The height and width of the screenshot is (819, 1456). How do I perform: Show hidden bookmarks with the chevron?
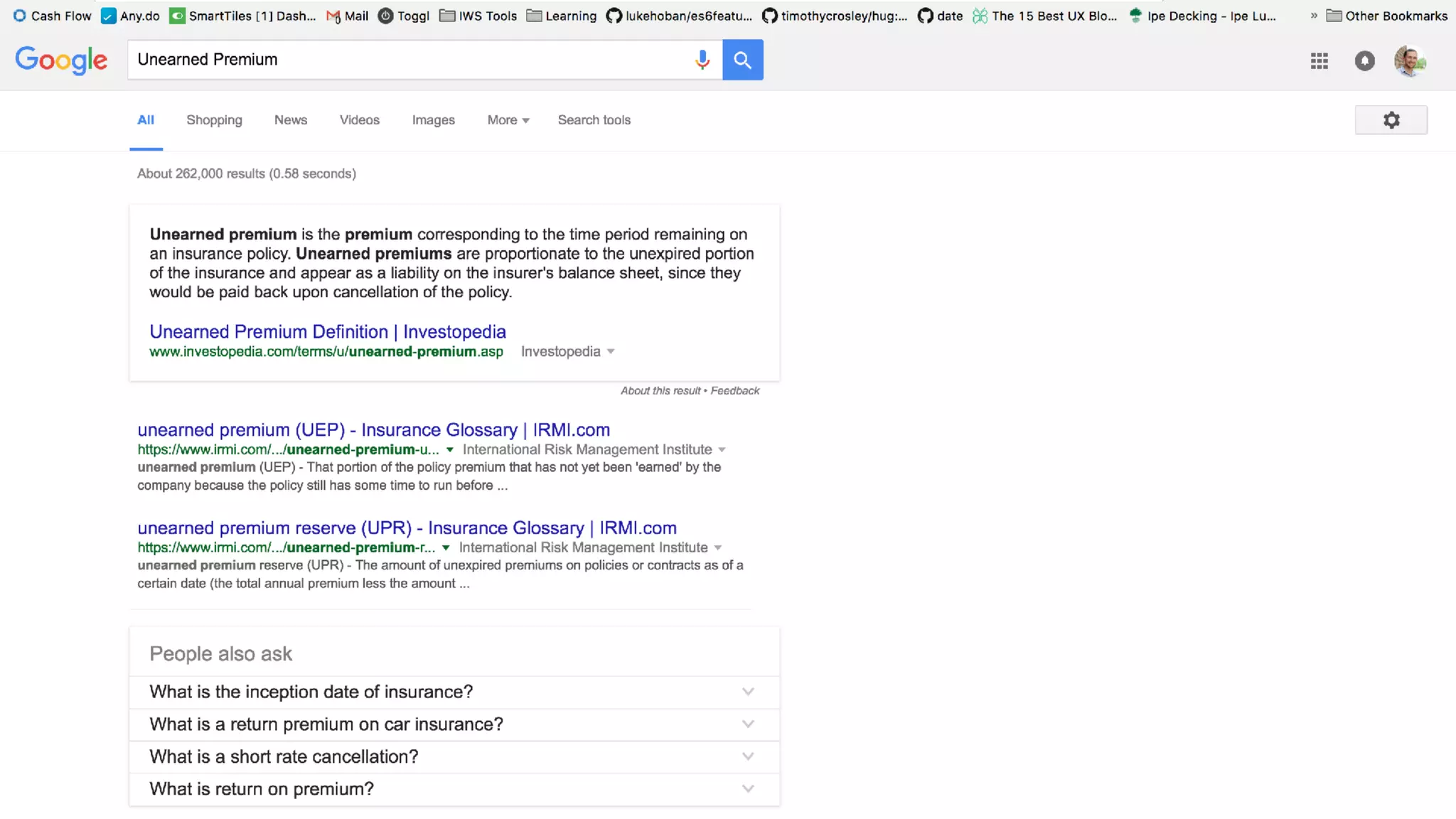pyautogui.click(x=1314, y=16)
